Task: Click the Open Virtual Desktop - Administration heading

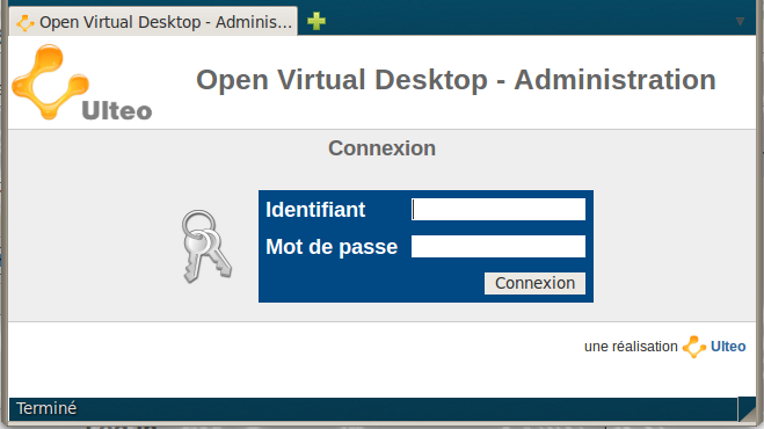Action: point(456,79)
